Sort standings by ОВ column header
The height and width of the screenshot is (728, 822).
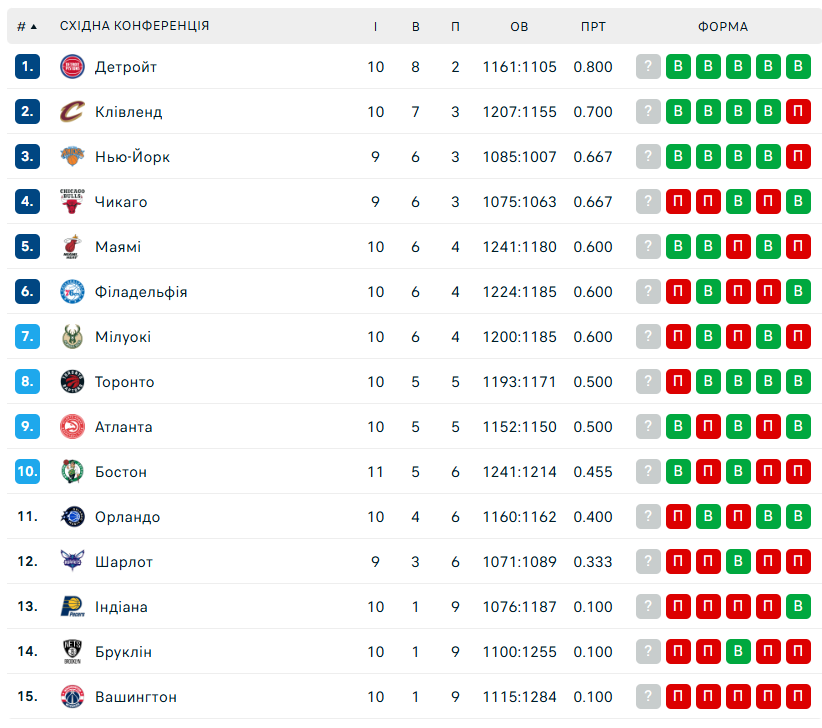point(519,26)
